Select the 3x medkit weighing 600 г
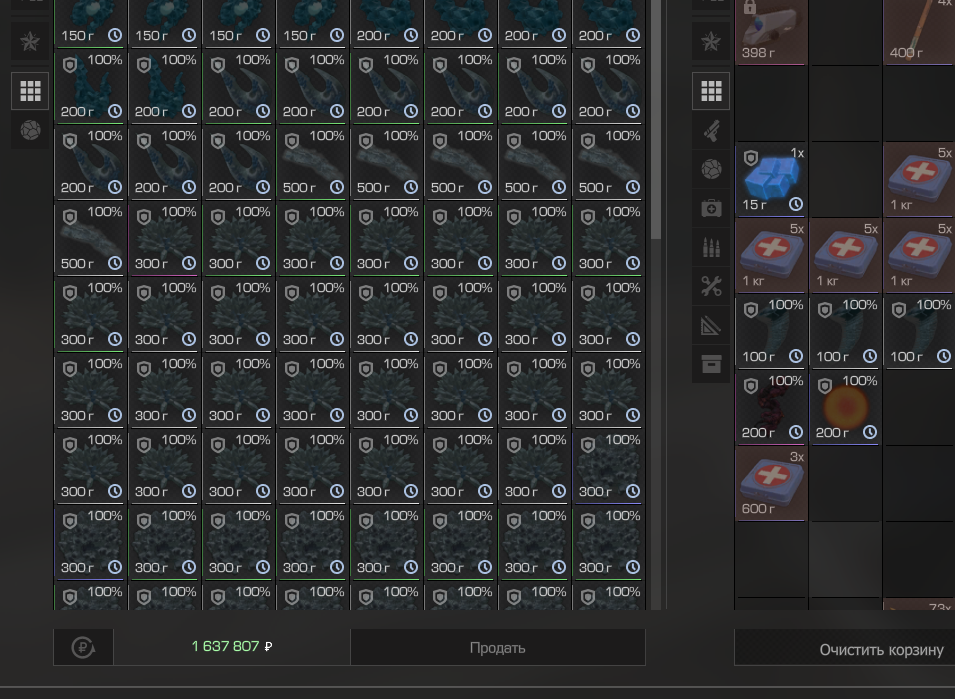This screenshot has height=699, width=955. [x=770, y=484]
